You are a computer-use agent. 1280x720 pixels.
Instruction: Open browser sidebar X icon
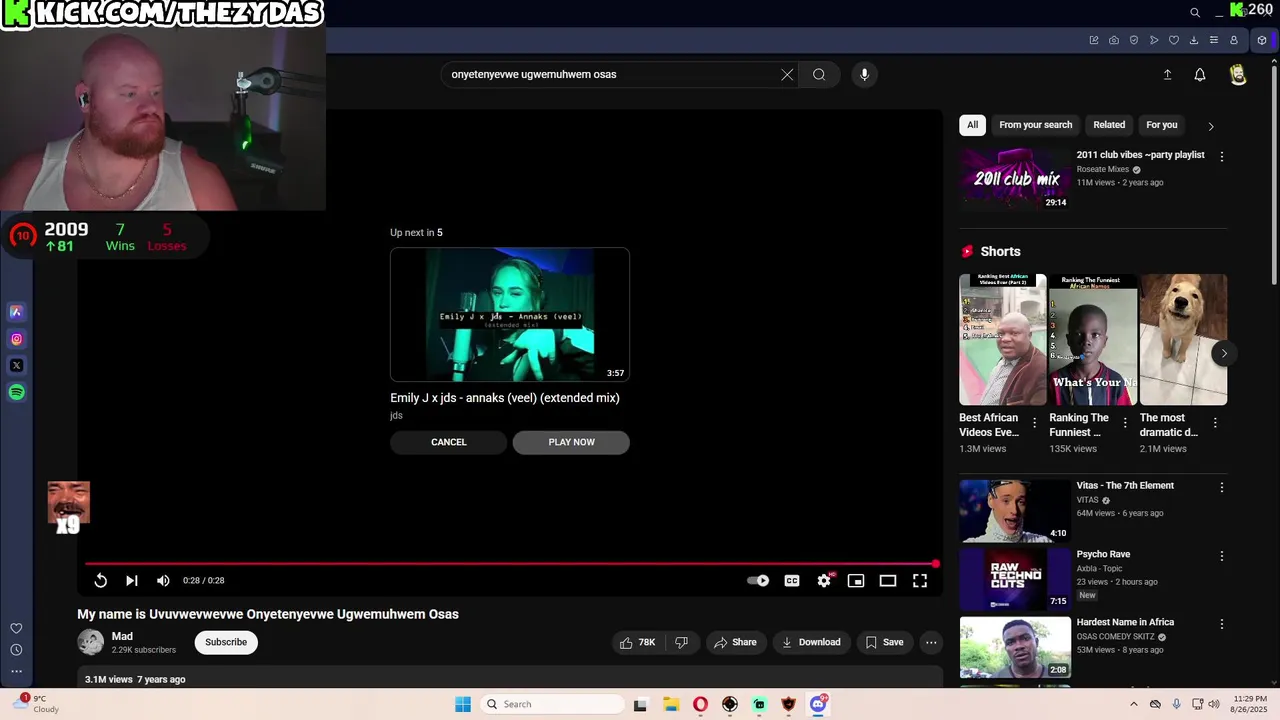tap(16, 366)
